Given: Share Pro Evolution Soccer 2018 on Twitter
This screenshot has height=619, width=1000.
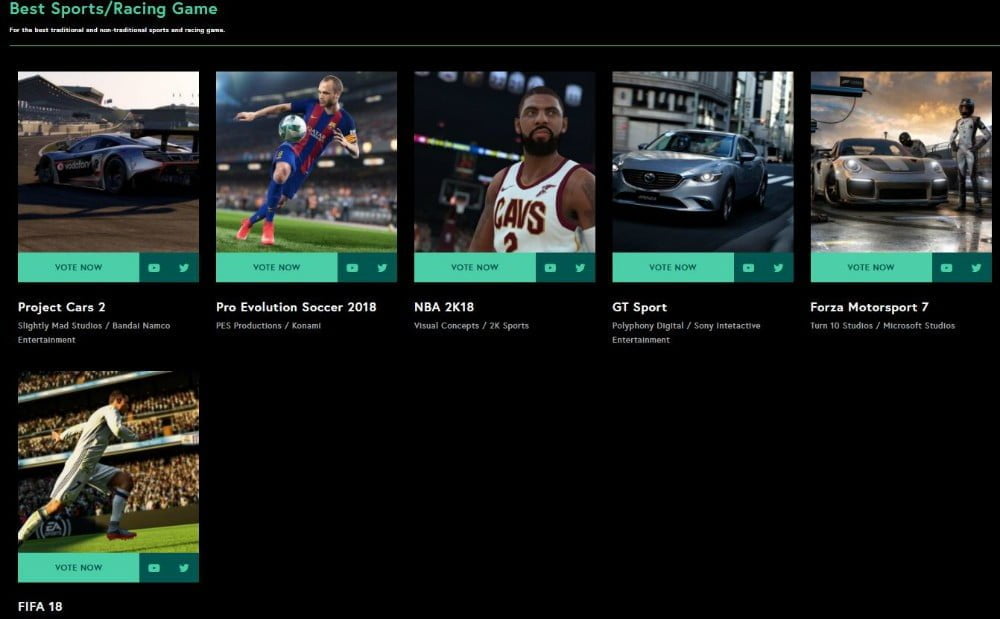Looking at the screenshot, I should pos(382,268).
